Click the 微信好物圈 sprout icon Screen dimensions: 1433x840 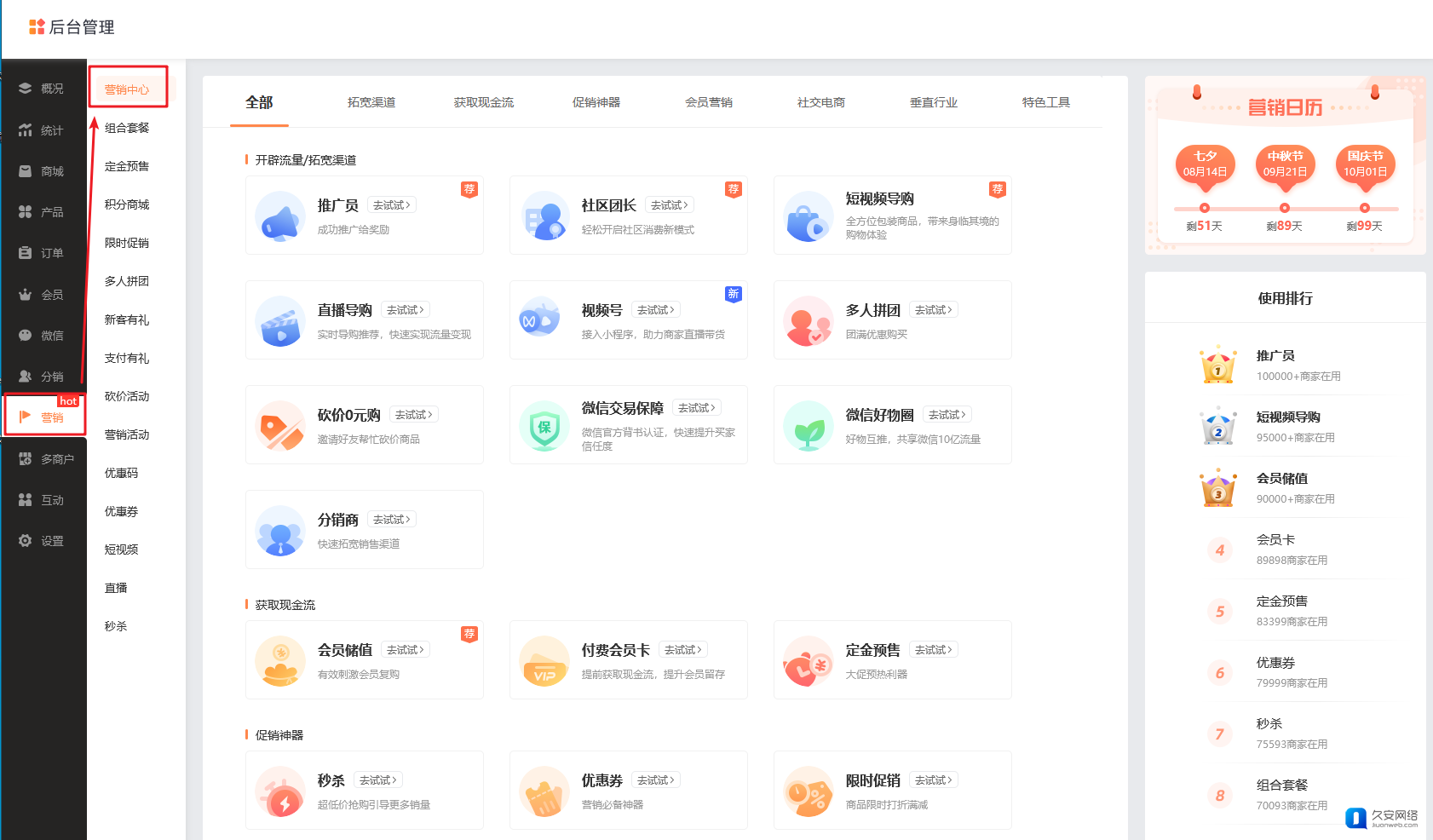[x=808, y=426]
